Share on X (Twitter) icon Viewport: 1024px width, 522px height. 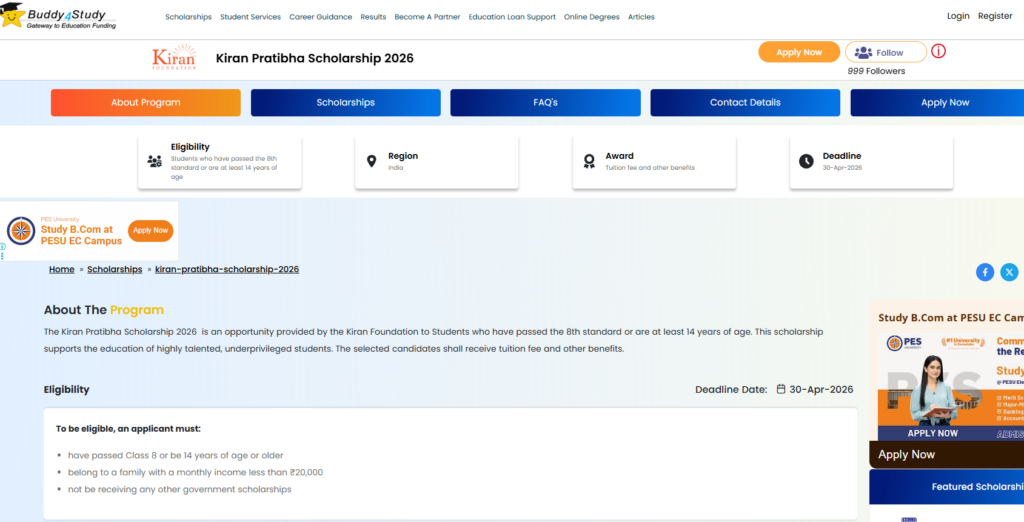coord(1010,272)
